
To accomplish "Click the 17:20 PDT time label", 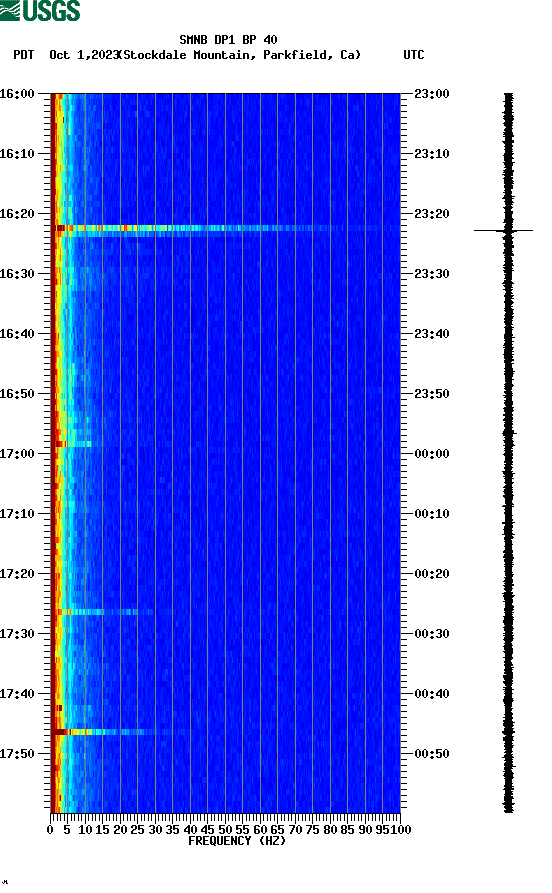I will pyautogui.click(x=17, y=574).
